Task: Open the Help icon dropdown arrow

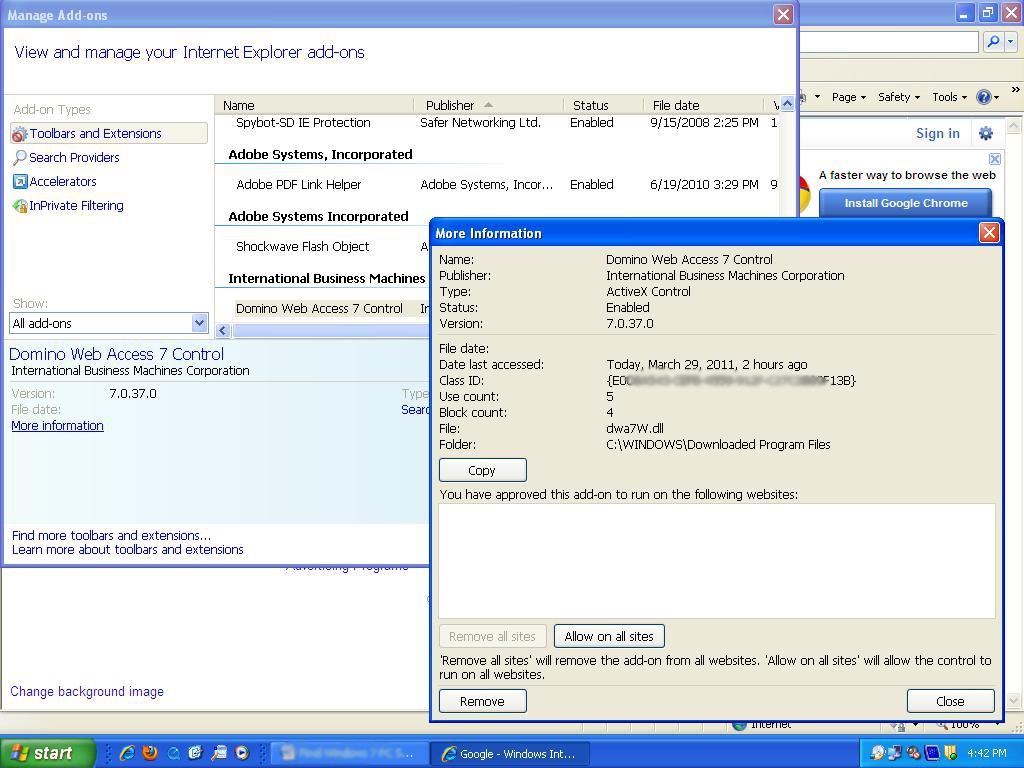Action: click(x=996, y=97)
